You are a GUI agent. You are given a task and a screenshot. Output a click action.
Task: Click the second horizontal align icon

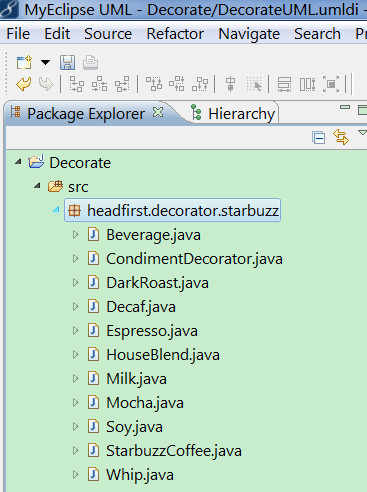(x=99, y=84)
